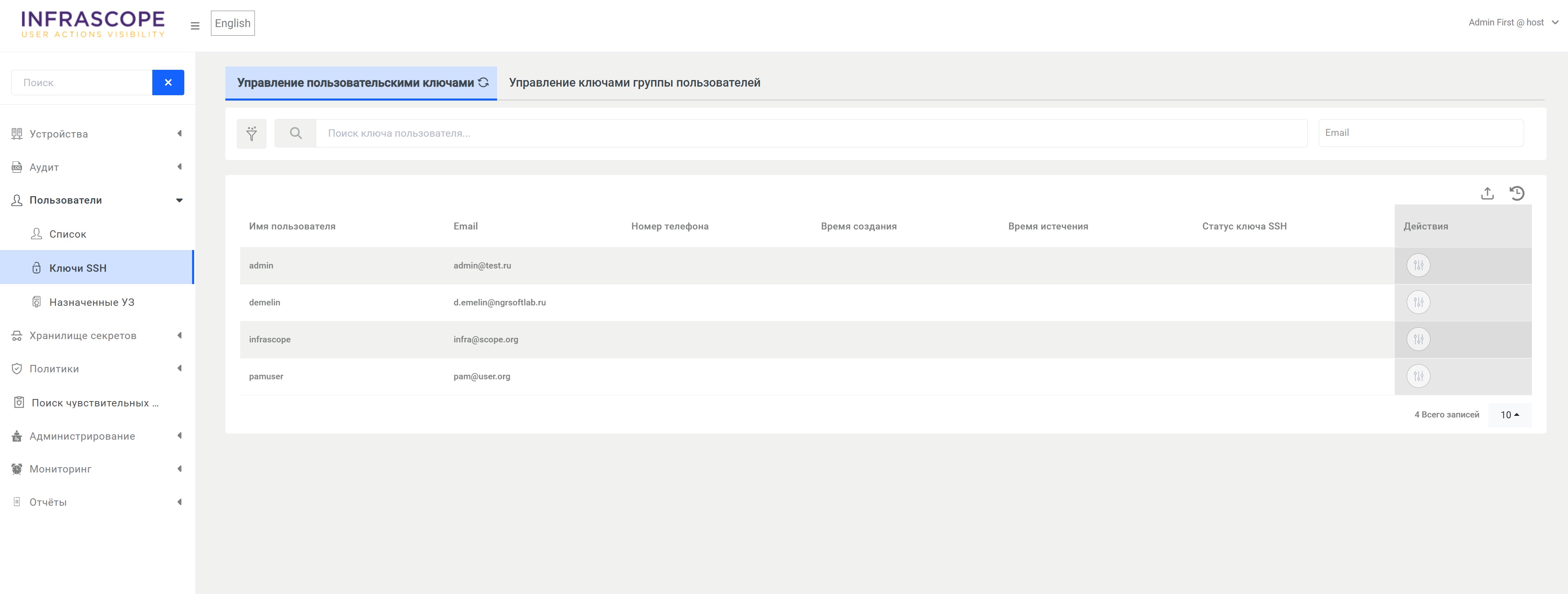Clear sidebar search with X button
Screen dimensions: 1568x594
(x=168, y=82)
